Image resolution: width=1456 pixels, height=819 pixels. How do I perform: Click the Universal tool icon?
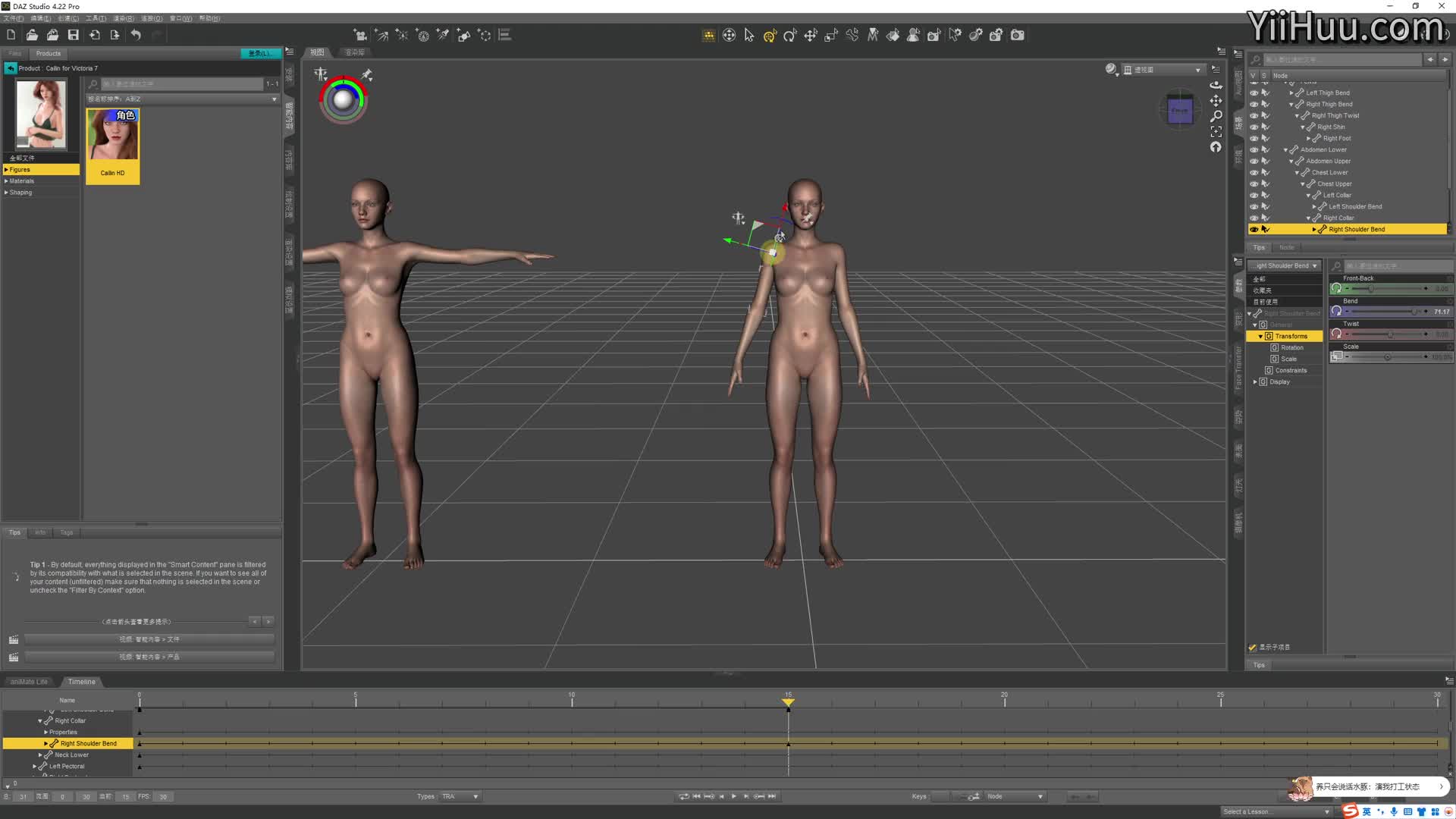point(770,36)
